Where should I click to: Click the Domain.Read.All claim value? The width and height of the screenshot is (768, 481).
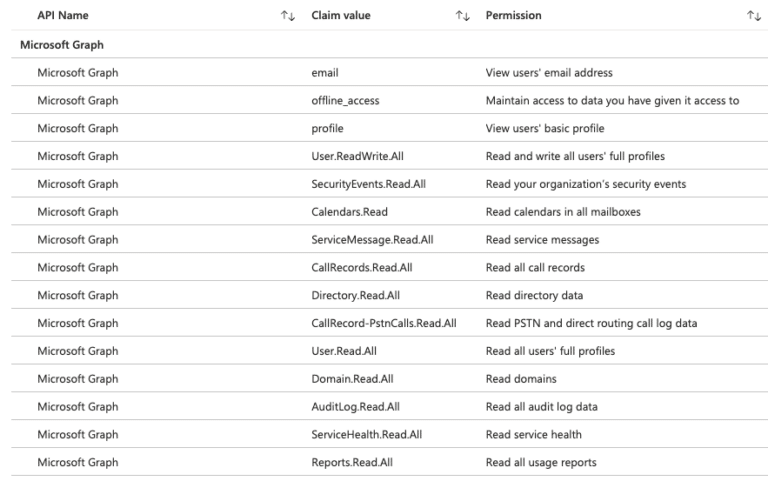pos(353,379)
